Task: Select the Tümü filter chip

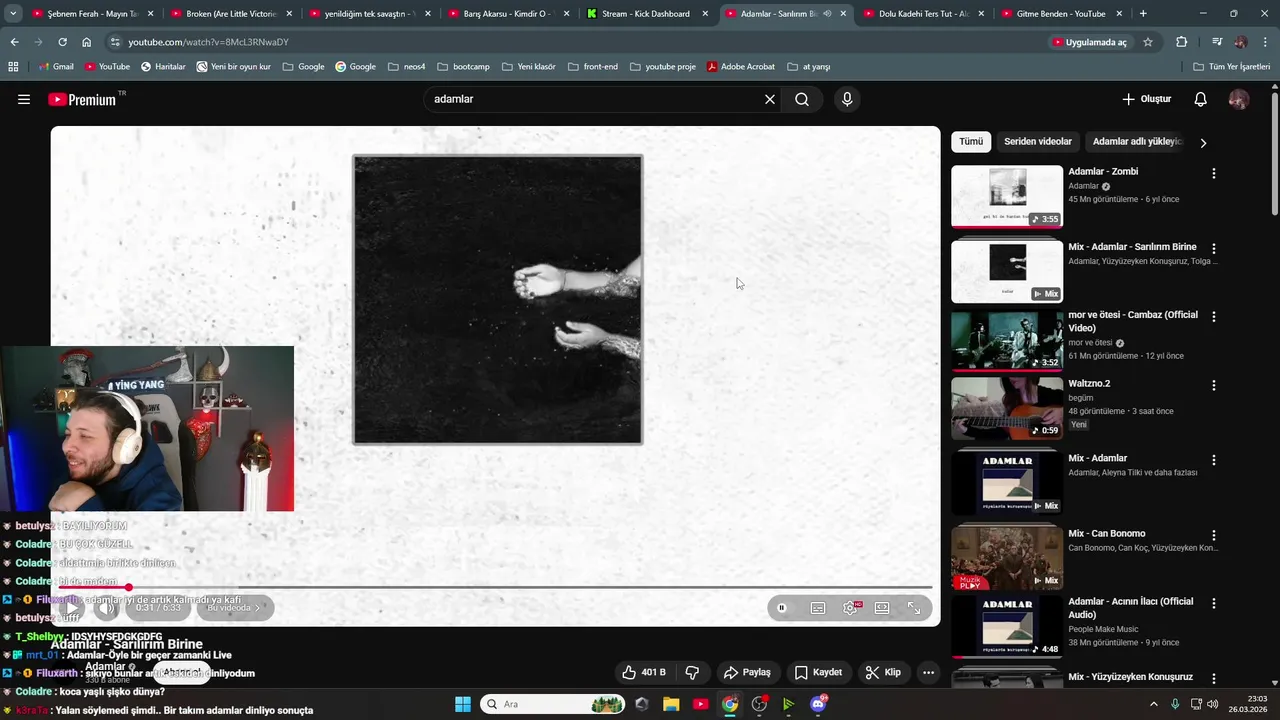Action: (971, 142)
